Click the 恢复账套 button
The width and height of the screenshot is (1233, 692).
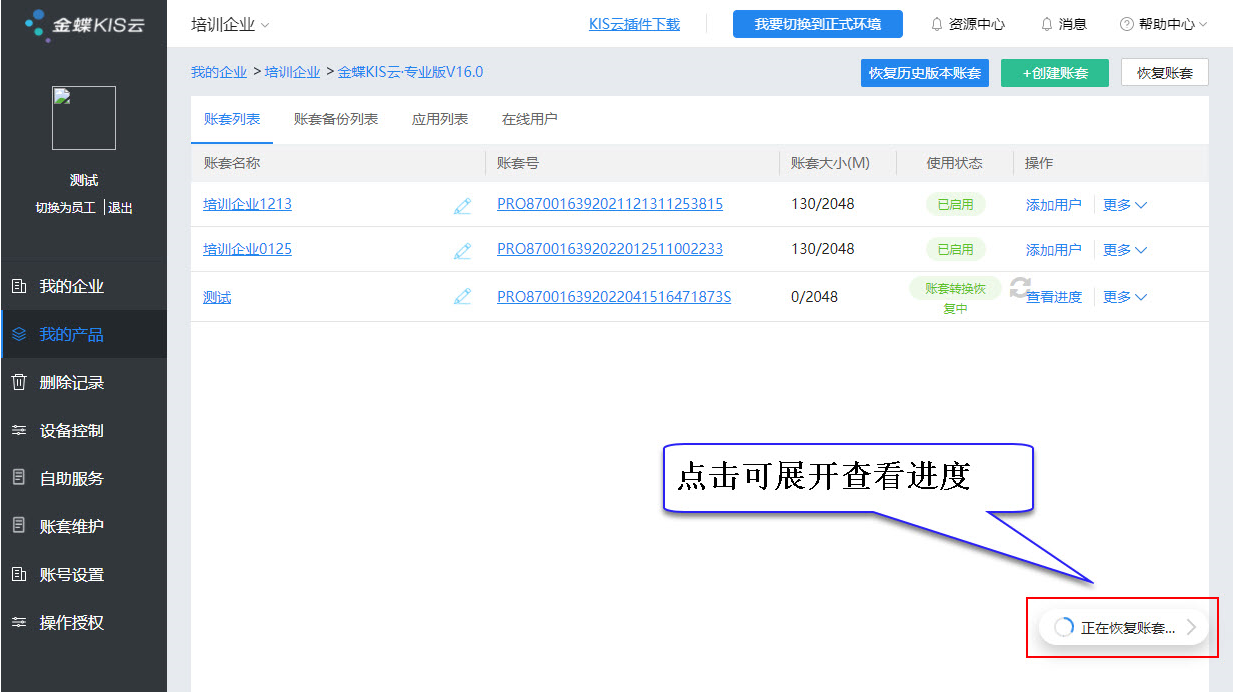click(x=1165, y=73)
